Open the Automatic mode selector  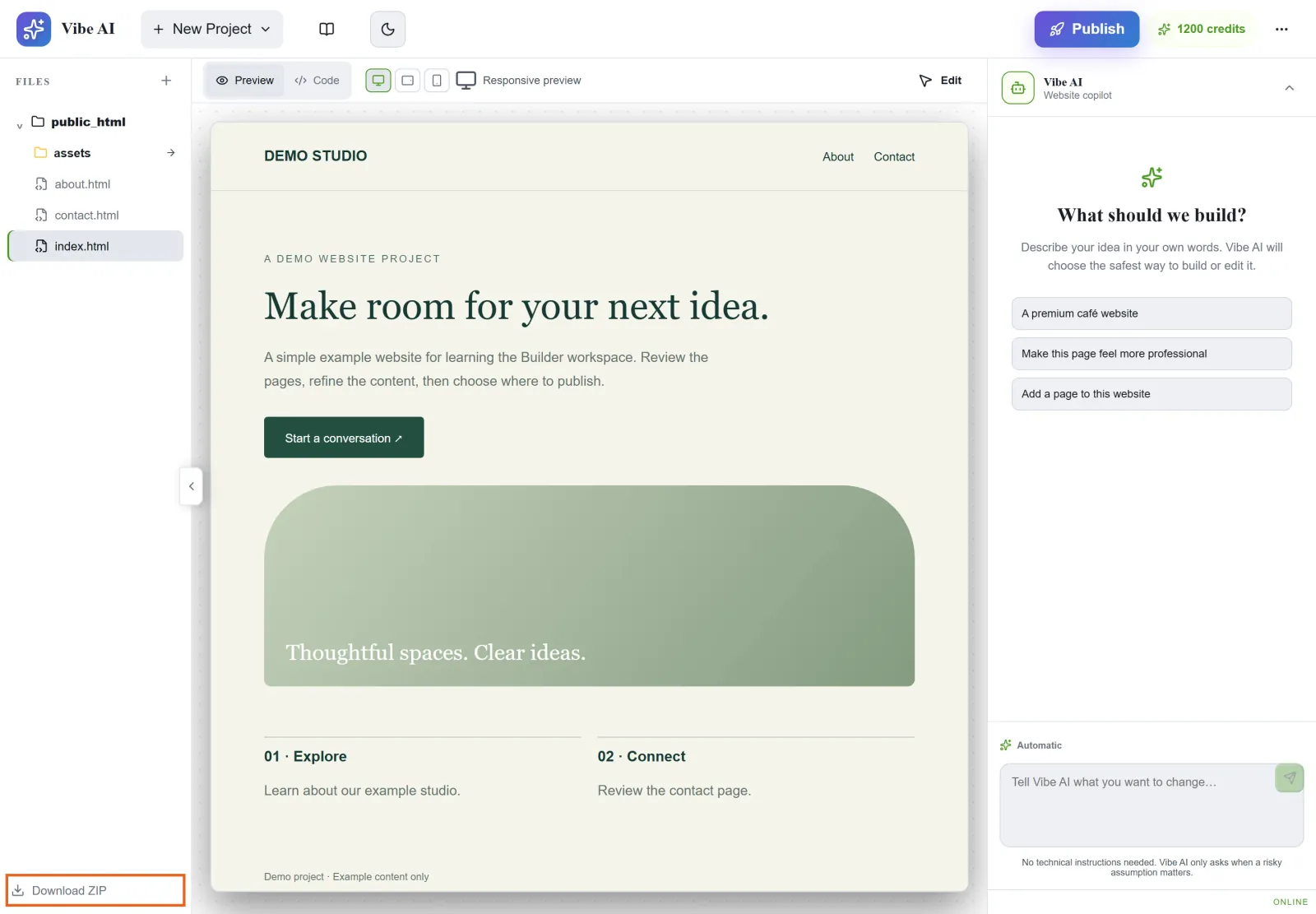(1031, 745)
